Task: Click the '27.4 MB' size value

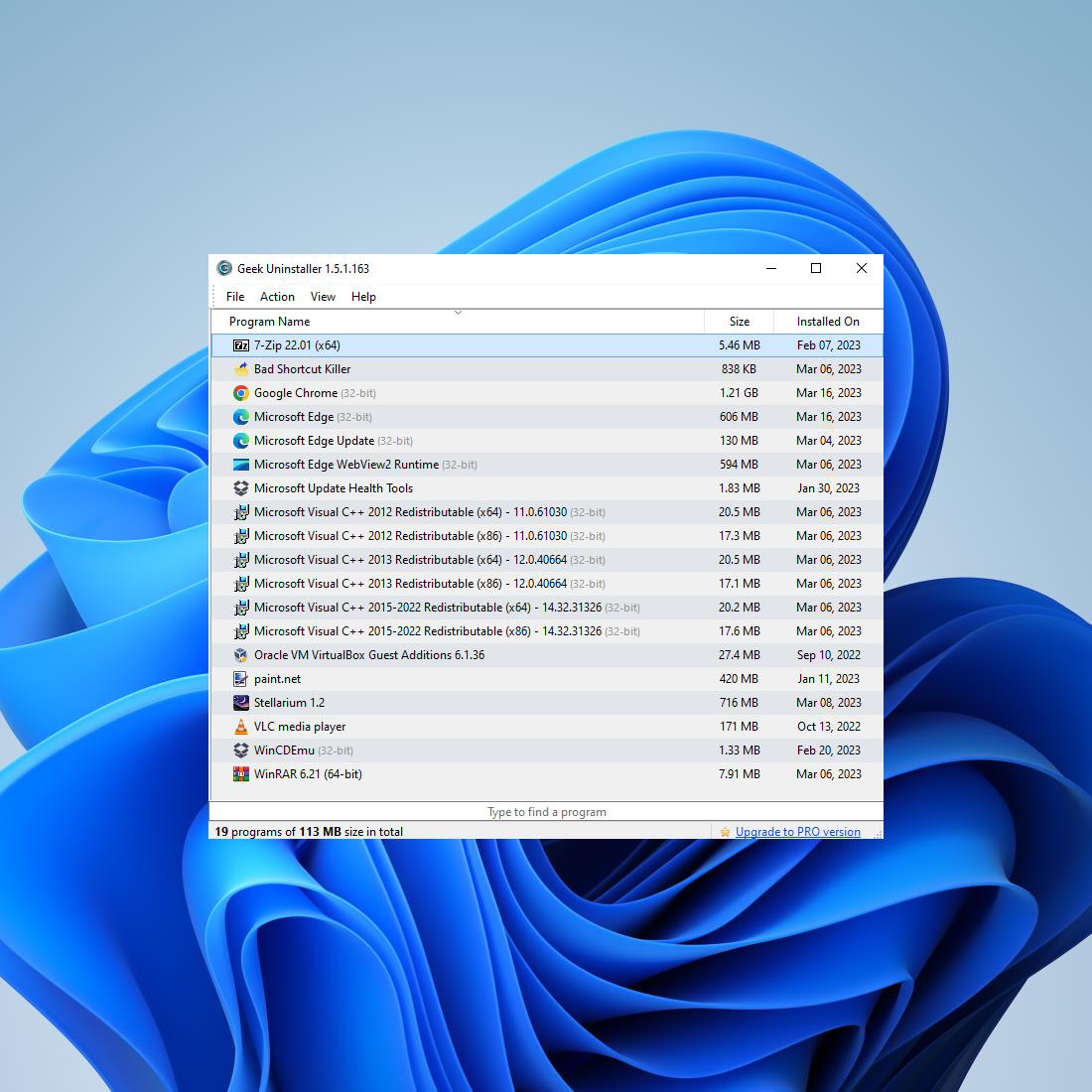Action: [739, 655]
